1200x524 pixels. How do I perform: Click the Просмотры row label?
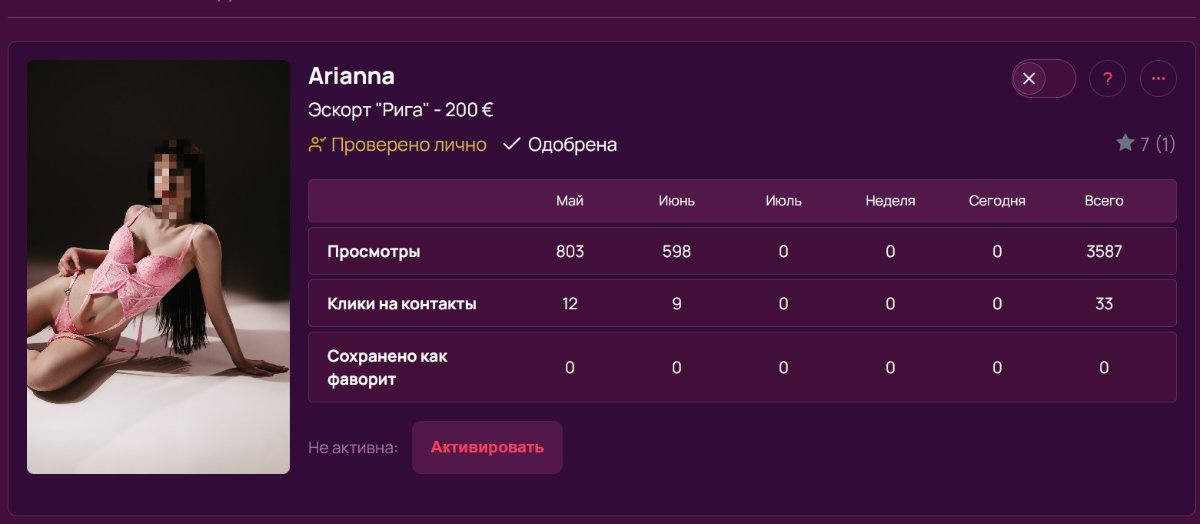374,252
